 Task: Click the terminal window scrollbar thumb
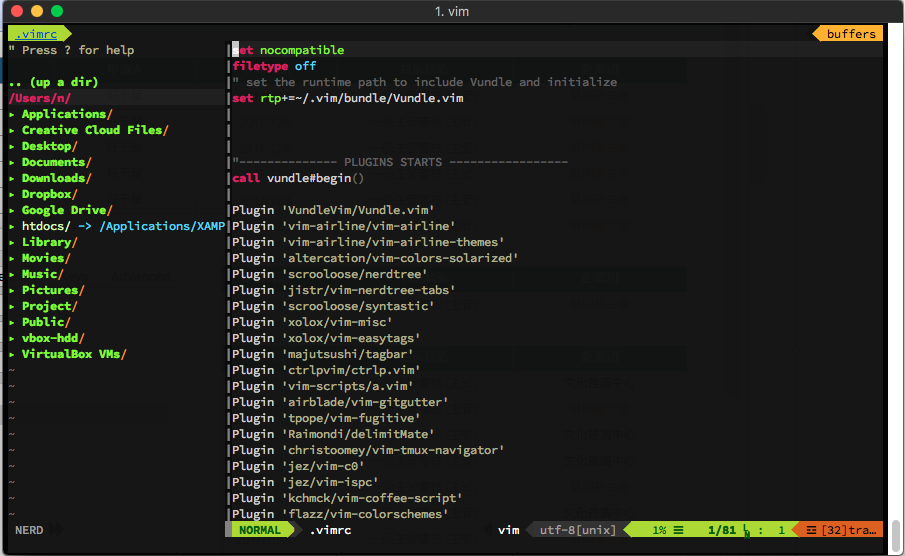896,535
